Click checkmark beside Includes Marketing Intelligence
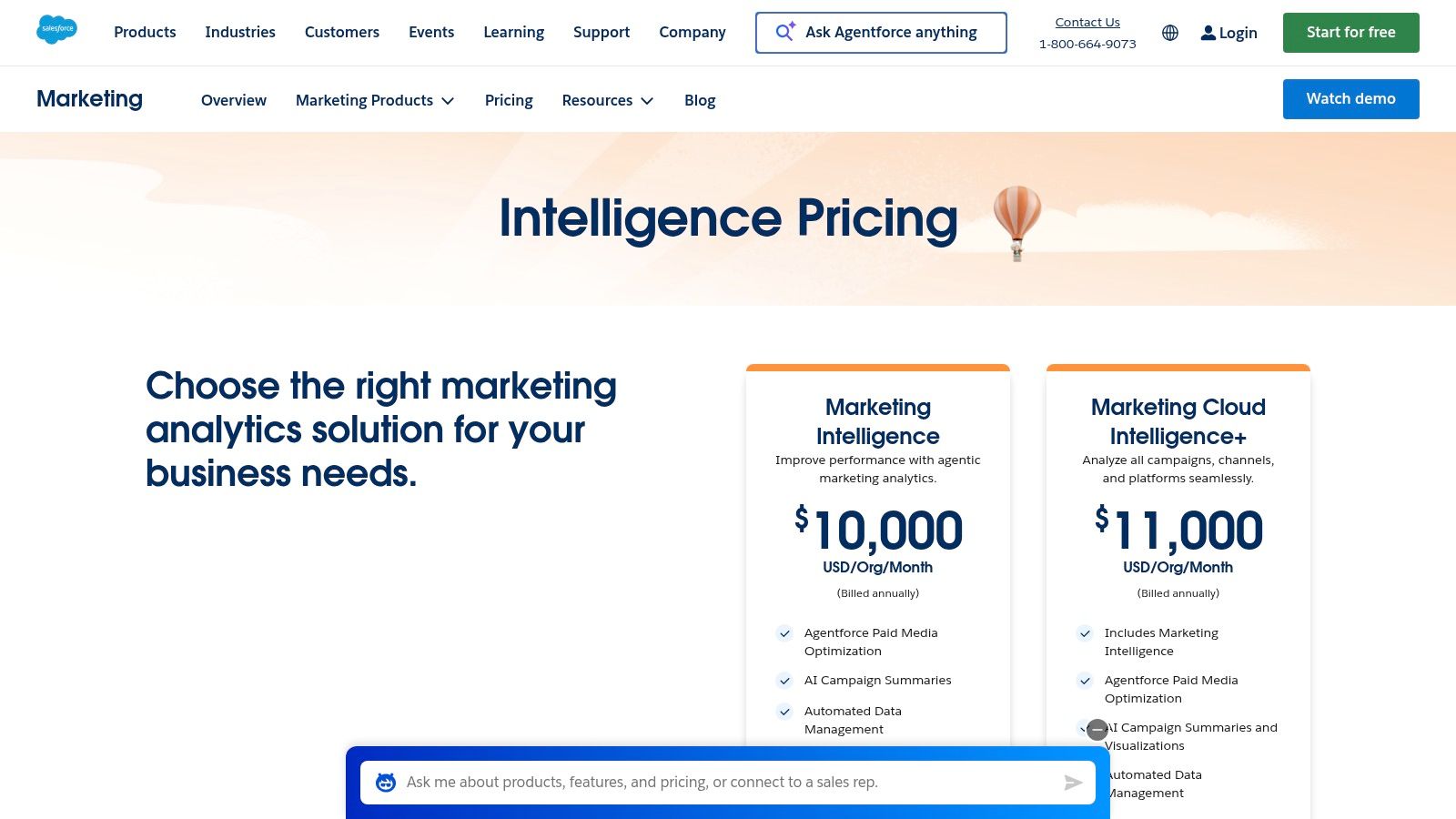The height and width of the screenshot is (819, 1456). pos(1085,633)
